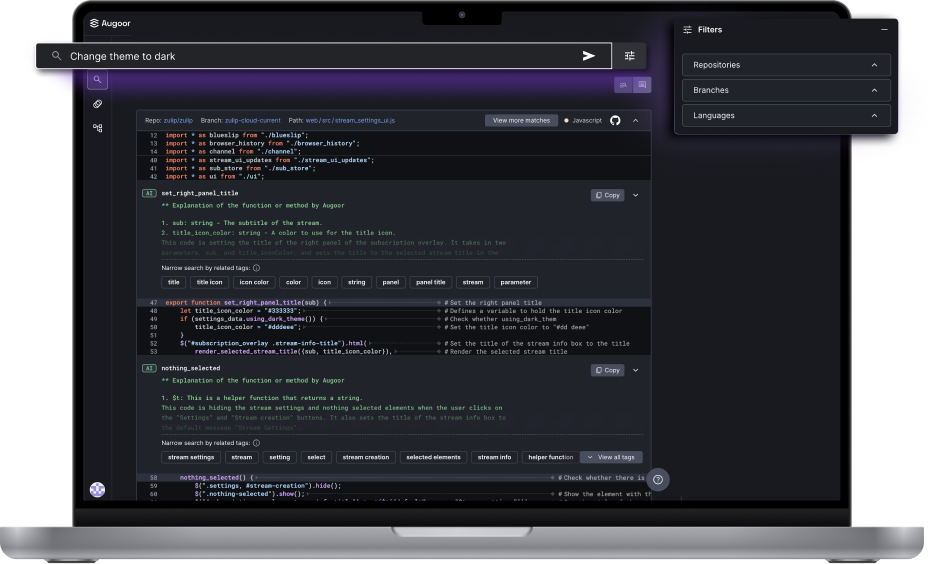This screenshot has width=950, height=564.
Task: Open the zulip-cloud-current branch link
Action: [253, 121]
